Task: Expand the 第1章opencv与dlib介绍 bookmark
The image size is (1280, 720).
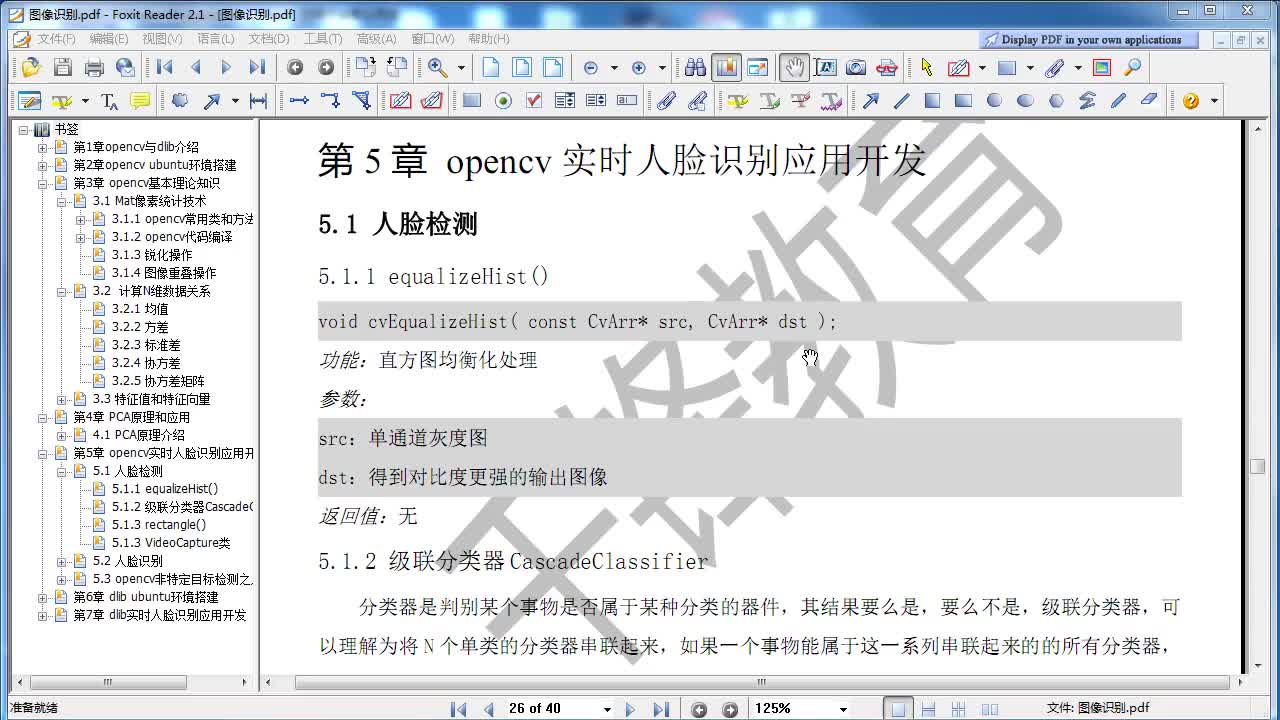Action: point(43,147)
